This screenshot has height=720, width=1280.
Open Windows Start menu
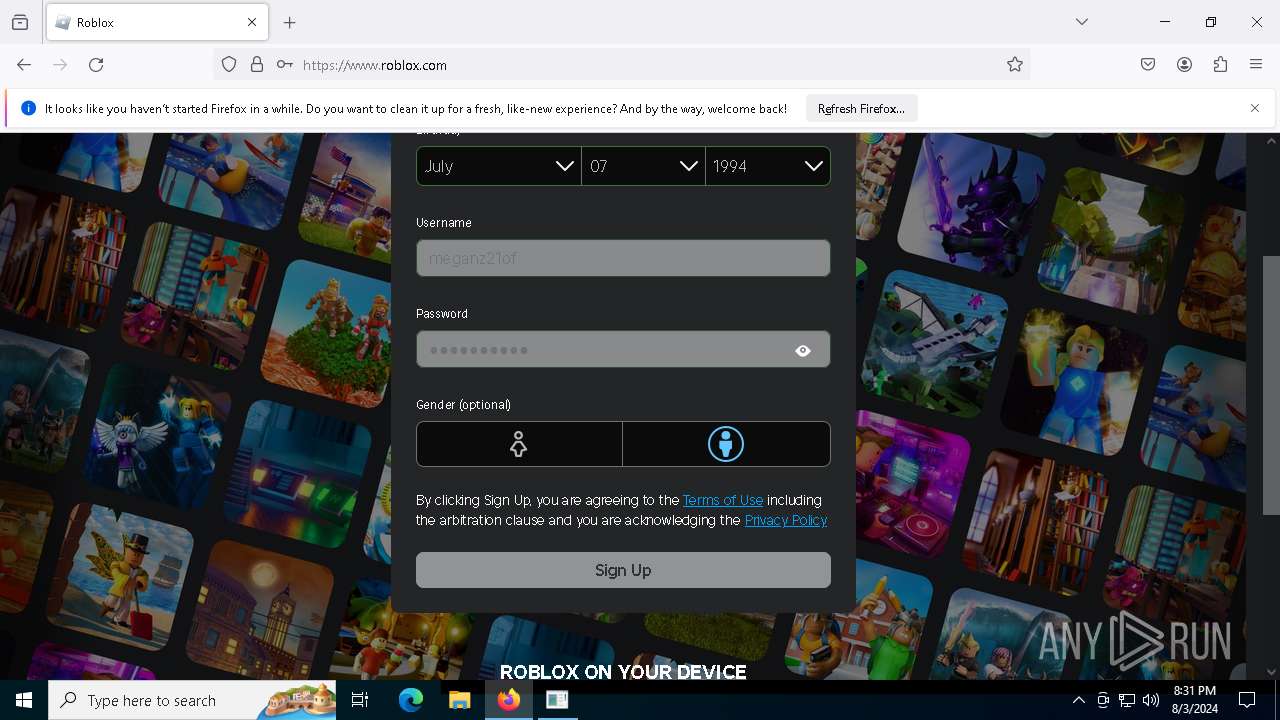(24, 700)
